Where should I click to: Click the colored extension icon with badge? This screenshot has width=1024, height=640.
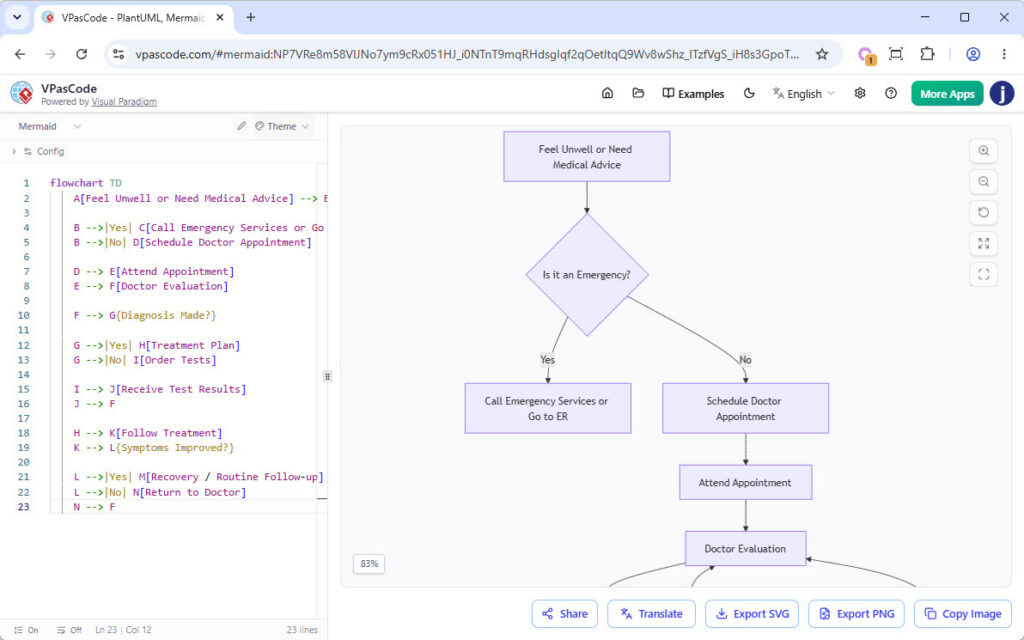tap(866, 56)
